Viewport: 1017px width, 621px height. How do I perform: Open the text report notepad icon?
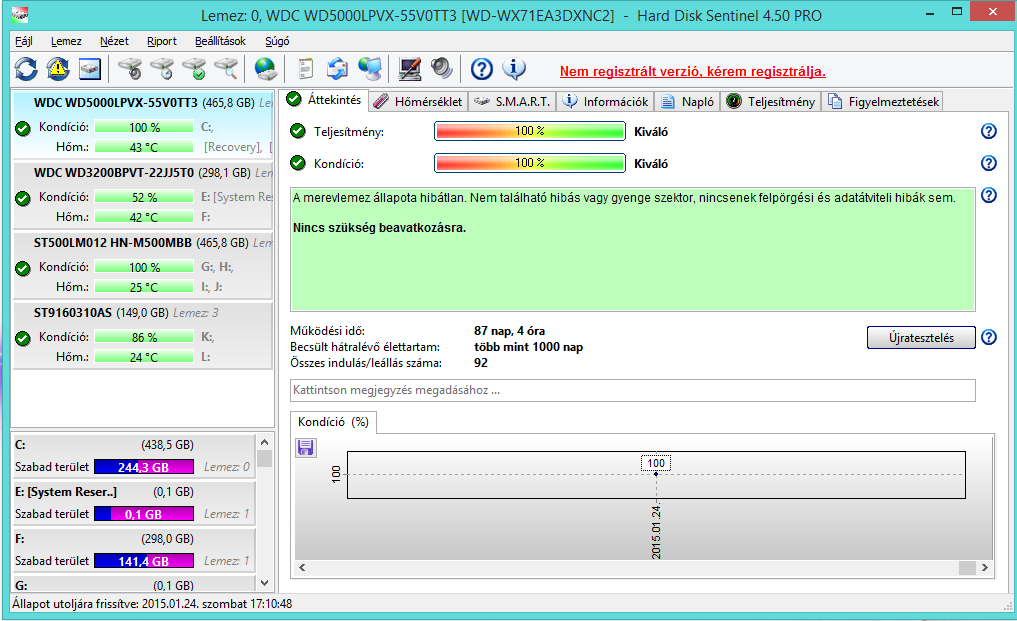305,69
